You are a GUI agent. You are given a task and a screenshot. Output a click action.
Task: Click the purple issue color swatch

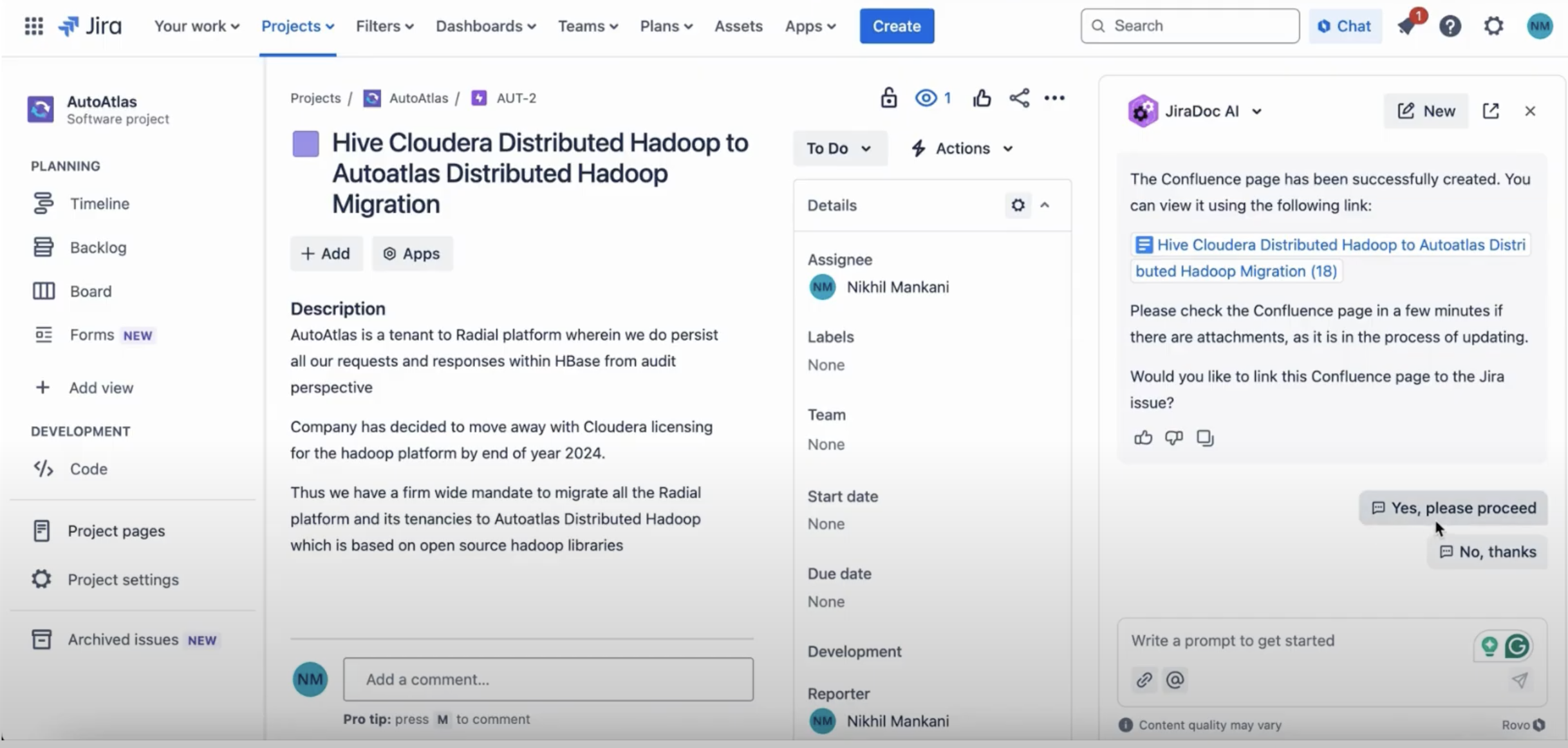(x=306, y=144)
